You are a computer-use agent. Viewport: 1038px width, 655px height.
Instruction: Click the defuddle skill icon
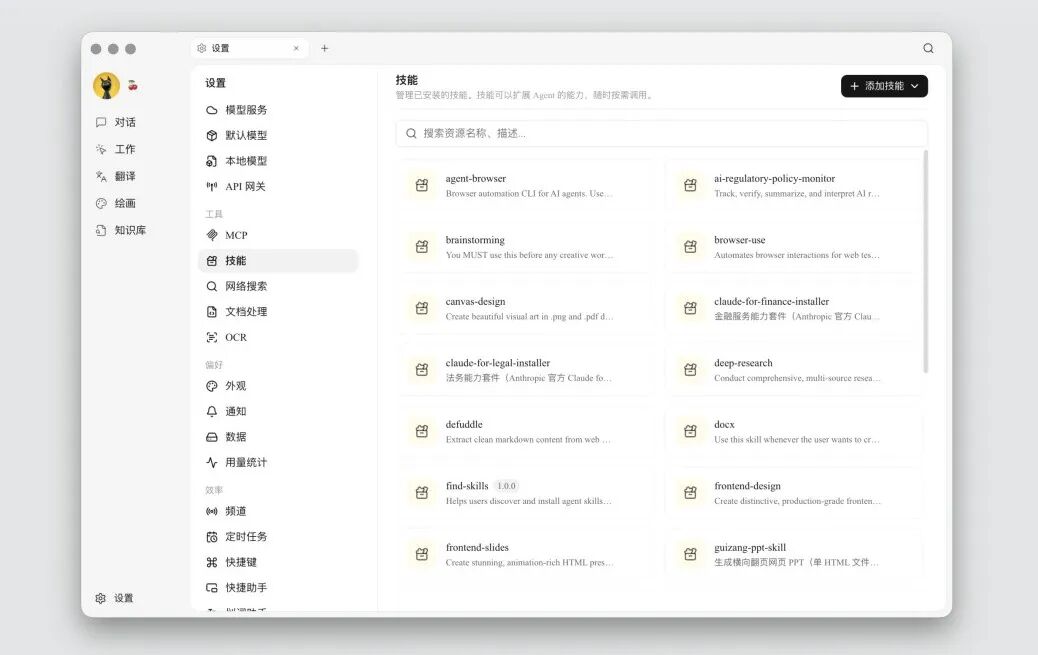(x=422, y=432)
